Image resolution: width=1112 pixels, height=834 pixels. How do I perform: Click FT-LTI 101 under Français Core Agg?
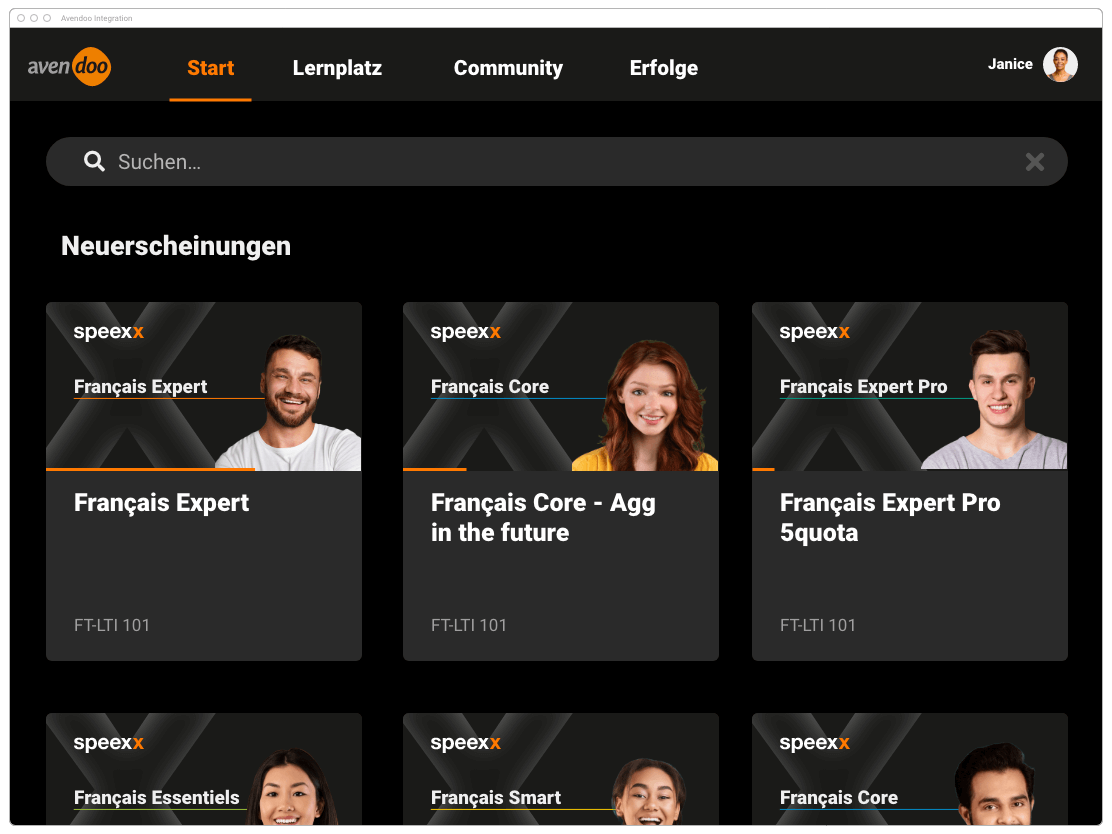pos(469,625)
